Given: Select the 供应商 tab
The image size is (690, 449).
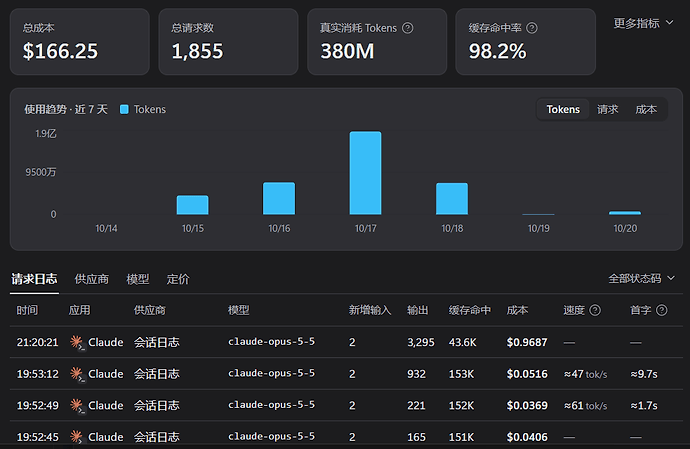Looking at the screenshot, I should click(x=92, y=279).
